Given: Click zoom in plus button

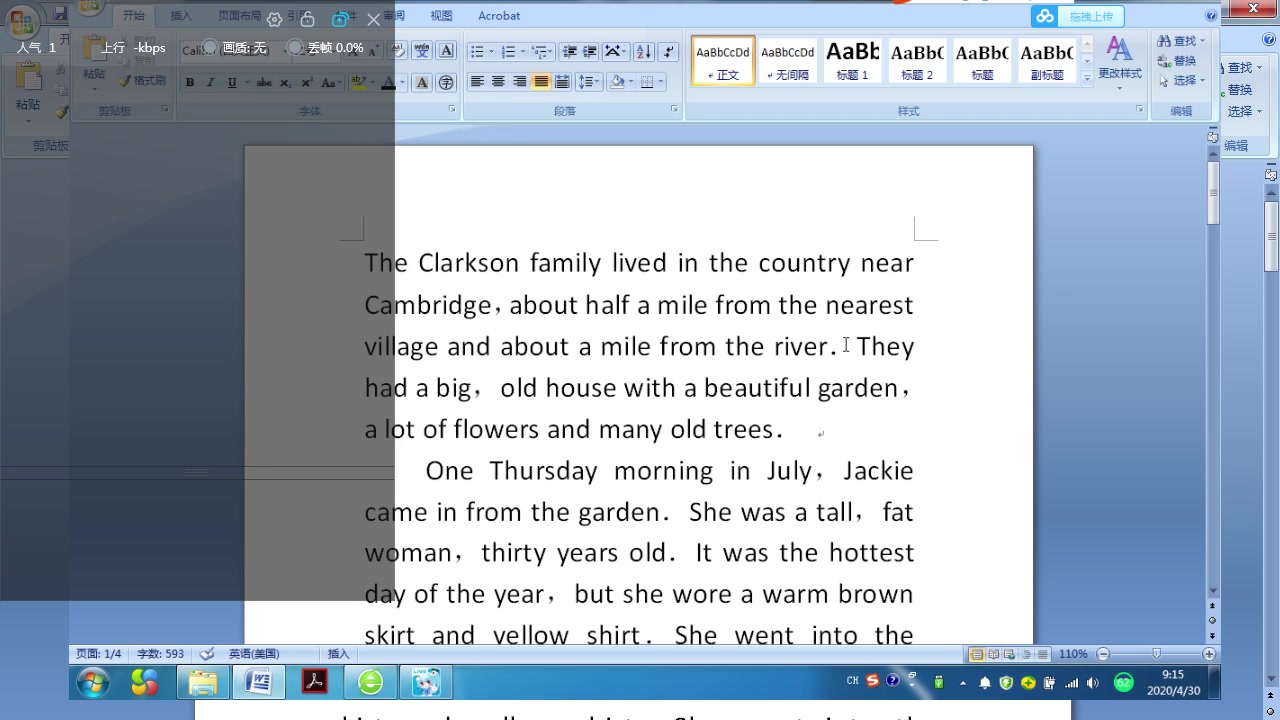Looking at the screenshot, I should (1209, 654).
